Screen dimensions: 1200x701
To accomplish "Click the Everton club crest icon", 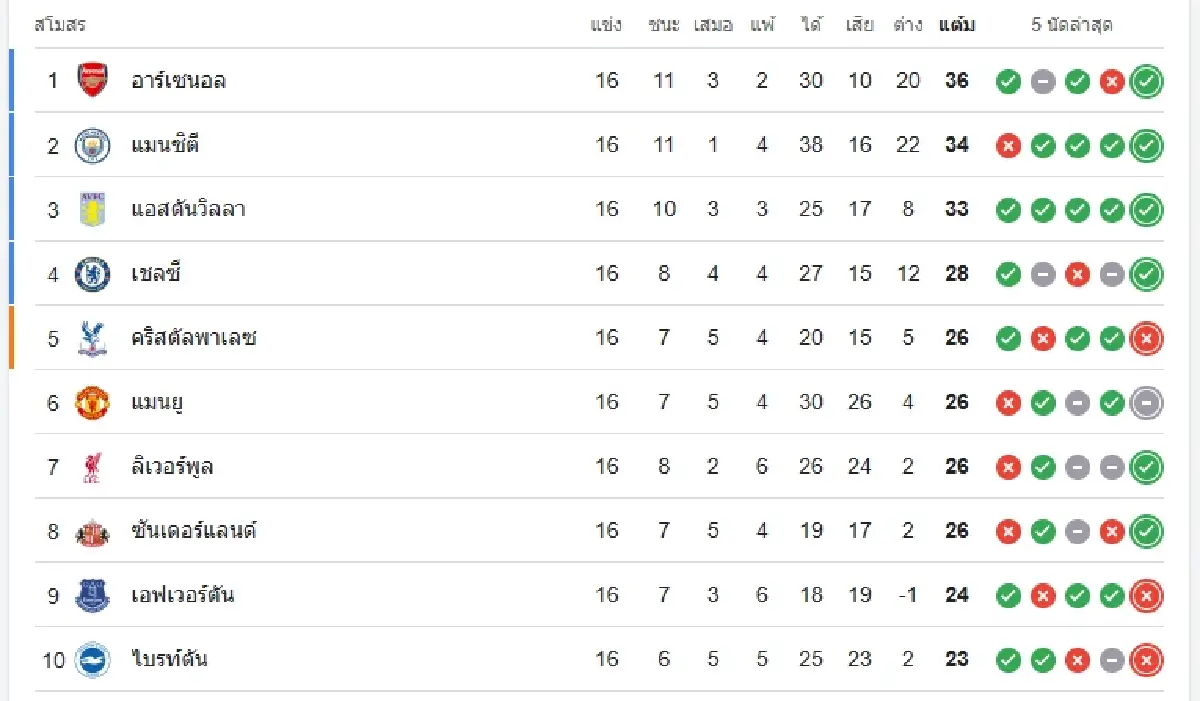I will pyautogui.click(x=92, y=595).
